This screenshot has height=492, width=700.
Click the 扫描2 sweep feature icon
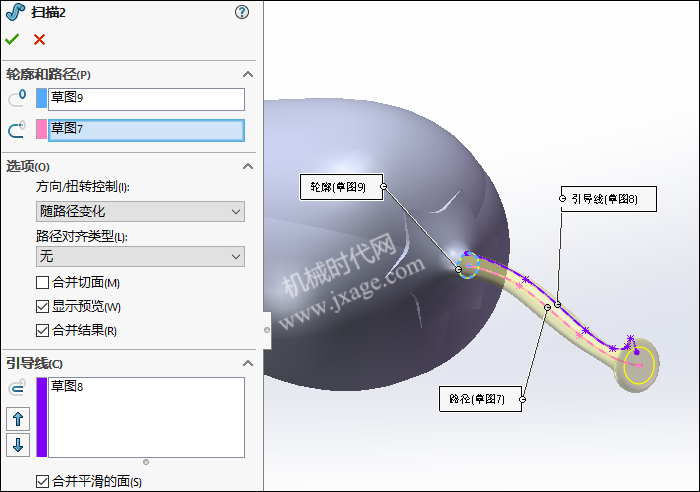point(15,12)
